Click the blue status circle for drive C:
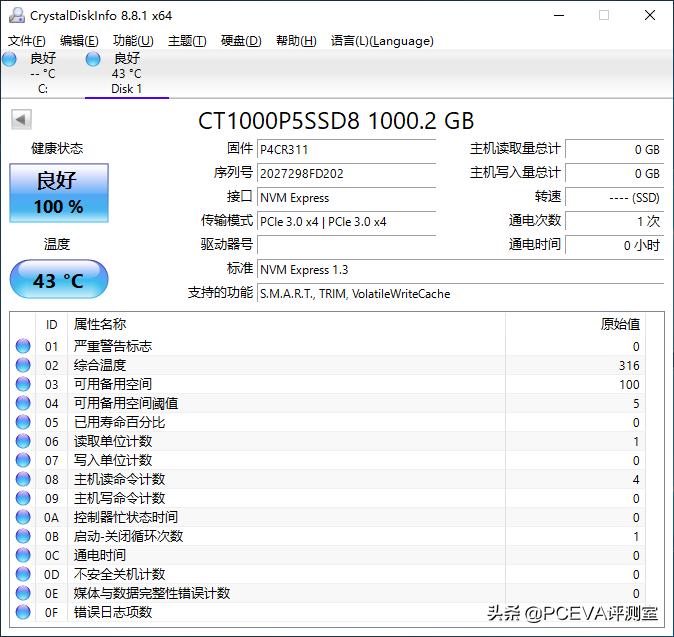The image size is (674, 637). 9,59
